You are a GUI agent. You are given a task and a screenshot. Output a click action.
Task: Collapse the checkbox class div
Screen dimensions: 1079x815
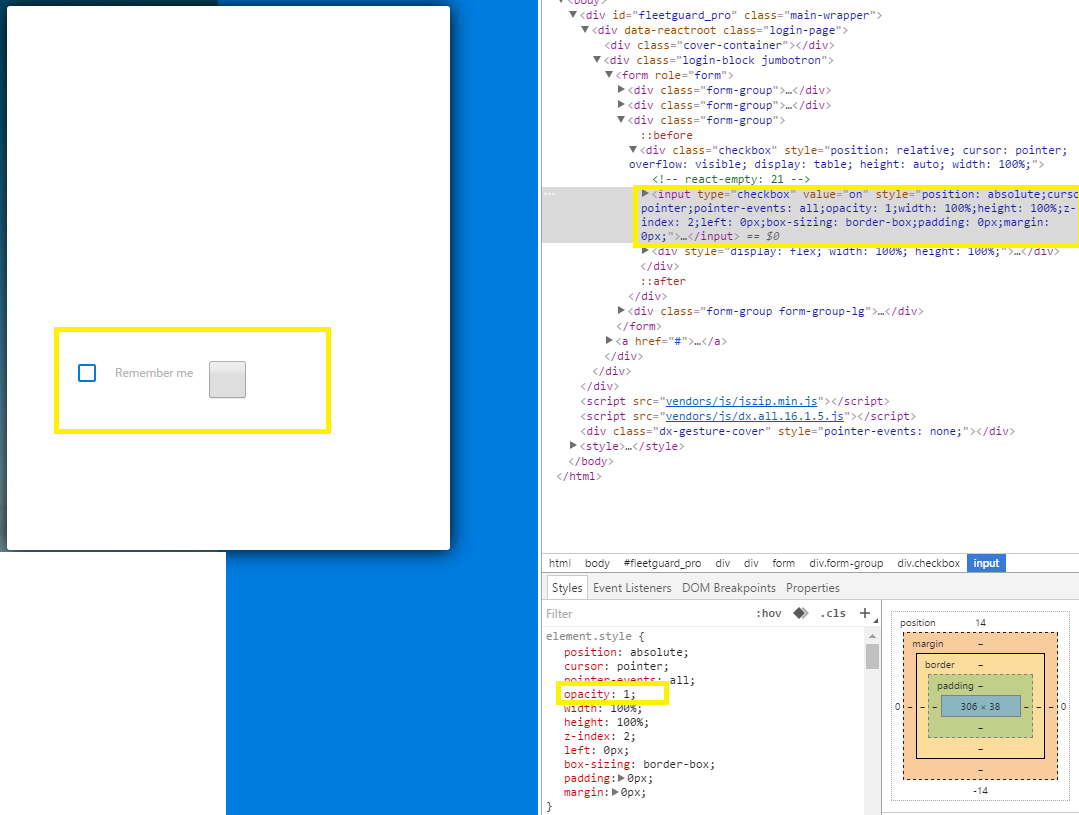coord(633,149)
